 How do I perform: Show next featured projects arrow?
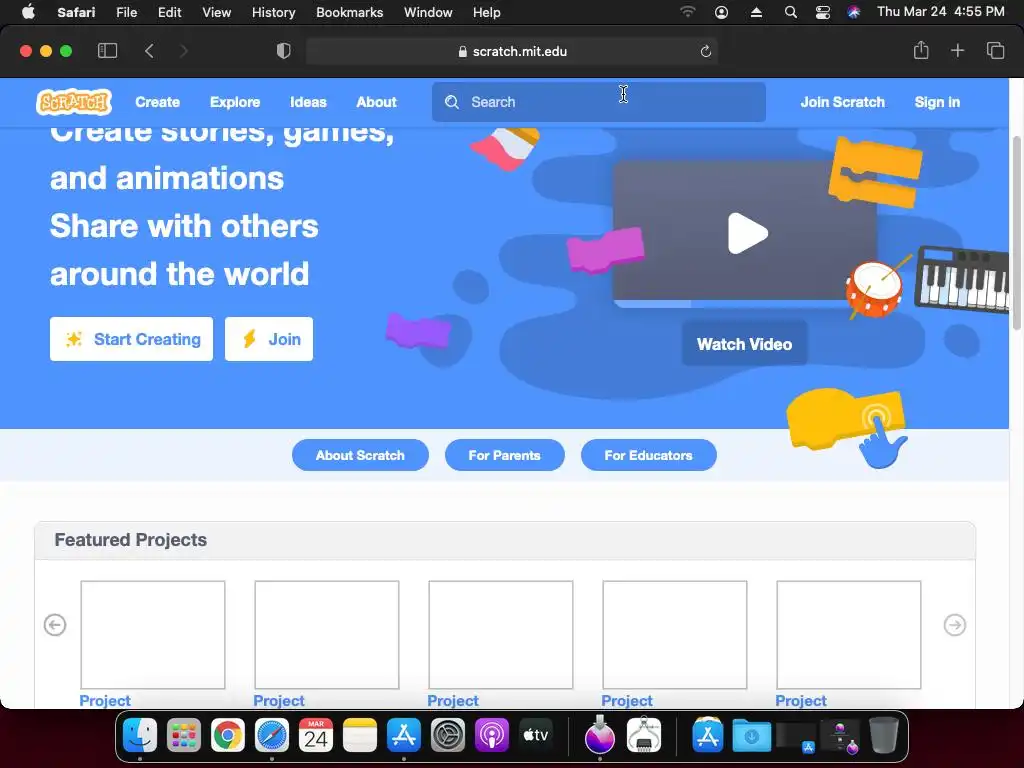pos(955,625)
